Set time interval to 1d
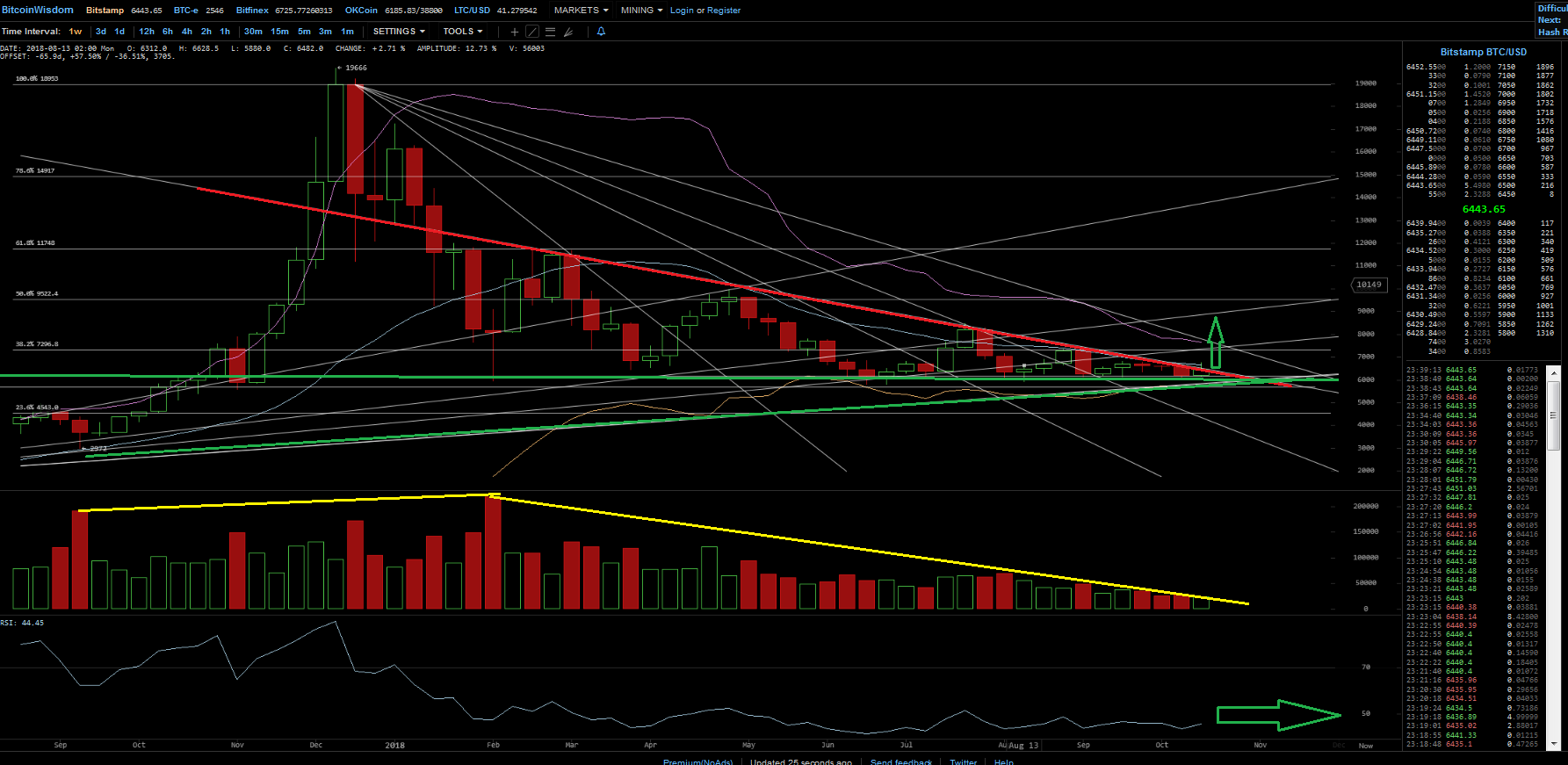The image size is (1568, 765). (119, 32)
